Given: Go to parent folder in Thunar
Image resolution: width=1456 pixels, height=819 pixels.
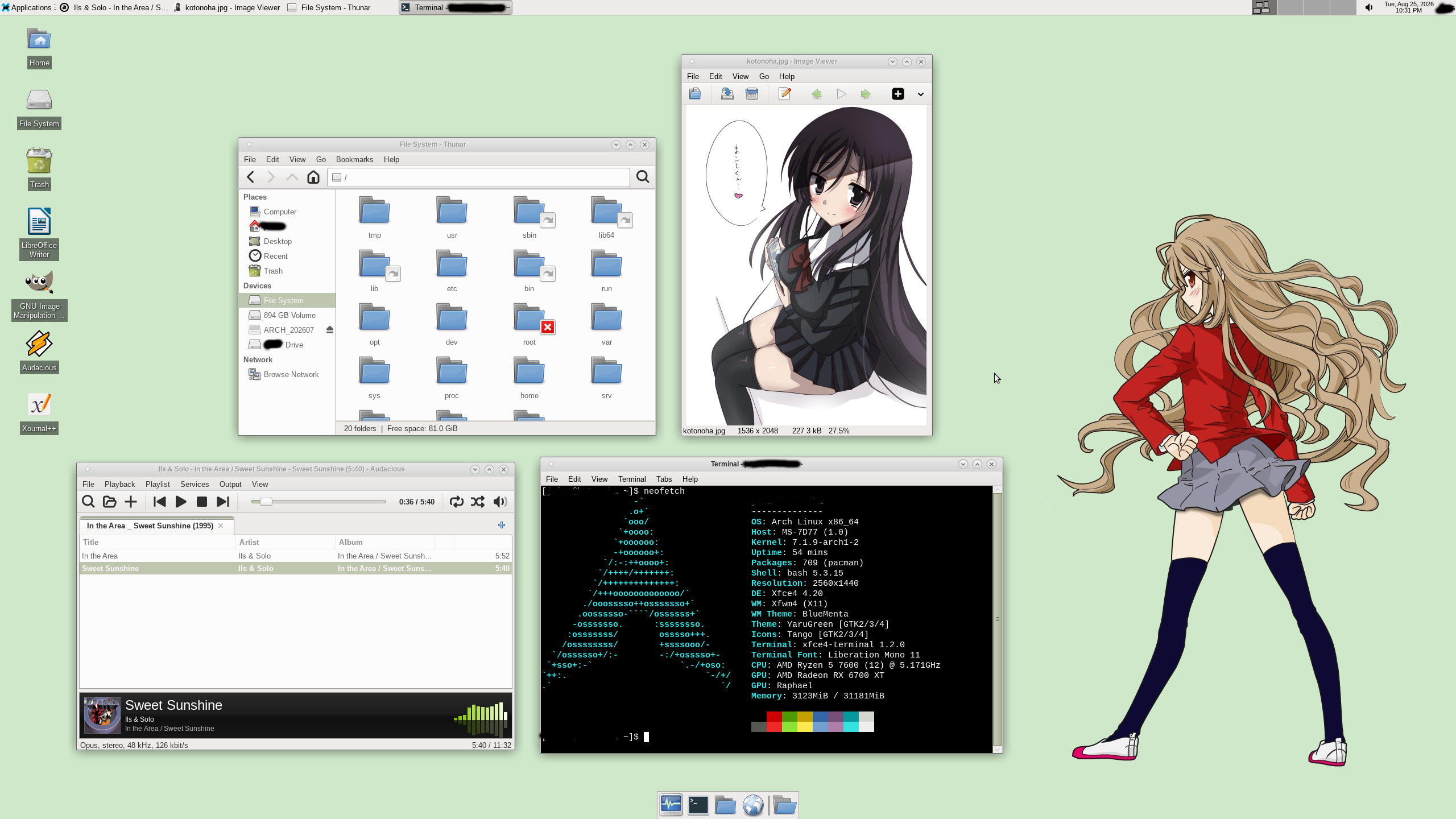Looking at the screenshot, I should click(292, 177).
